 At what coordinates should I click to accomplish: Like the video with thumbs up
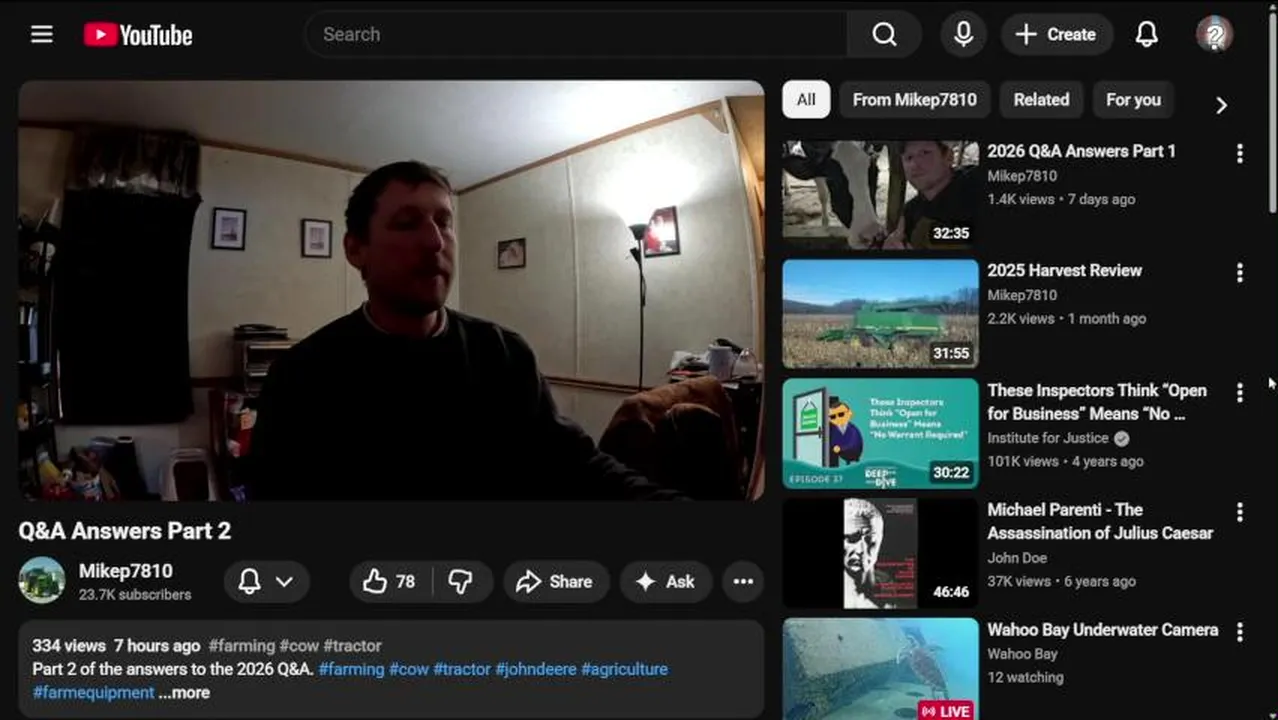(x=390, y=581)
